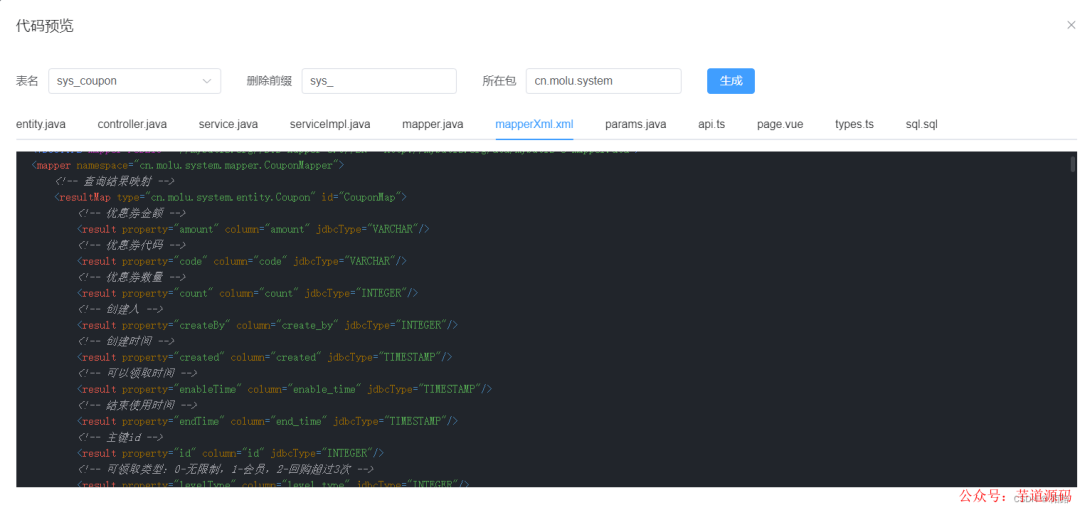
Task: Click the 删除前缀 label
Action: 269,81
